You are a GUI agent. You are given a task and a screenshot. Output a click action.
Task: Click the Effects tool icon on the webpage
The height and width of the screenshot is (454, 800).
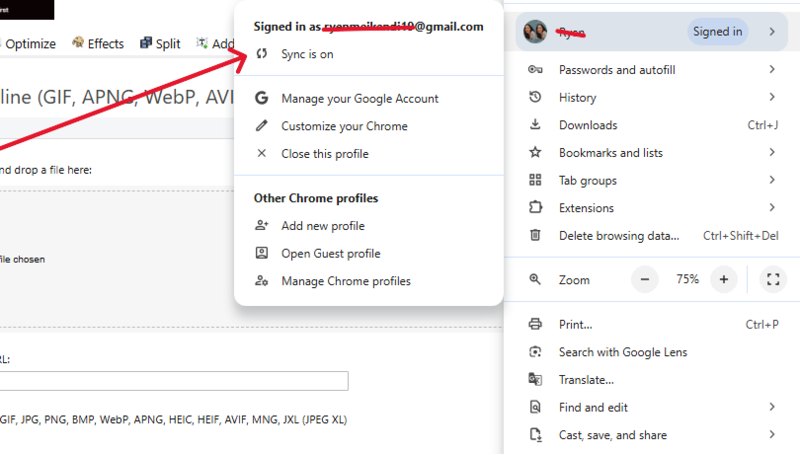(x=78, y=42)
